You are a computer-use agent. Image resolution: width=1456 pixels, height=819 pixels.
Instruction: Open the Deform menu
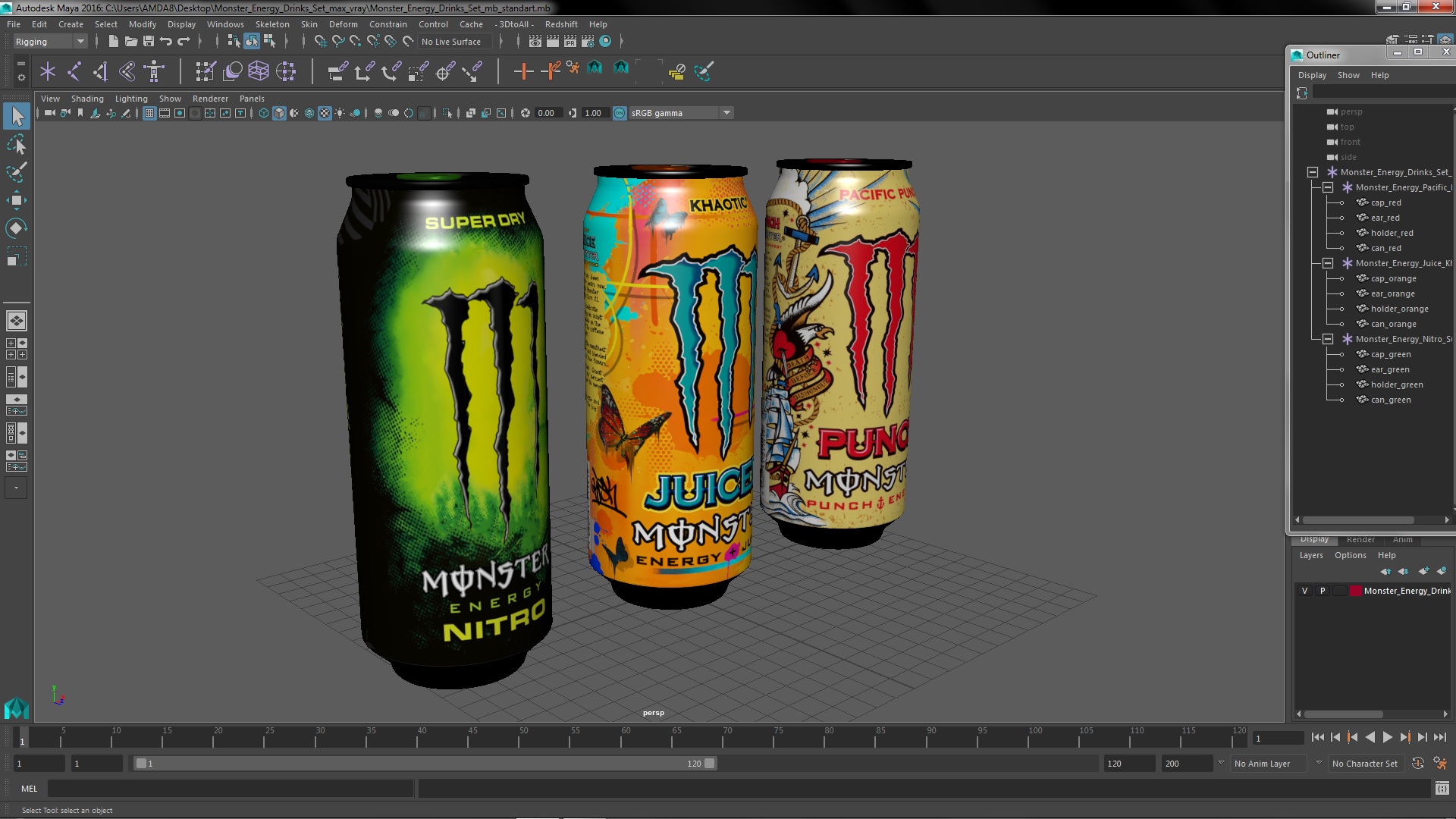click(x=343, y=24)
